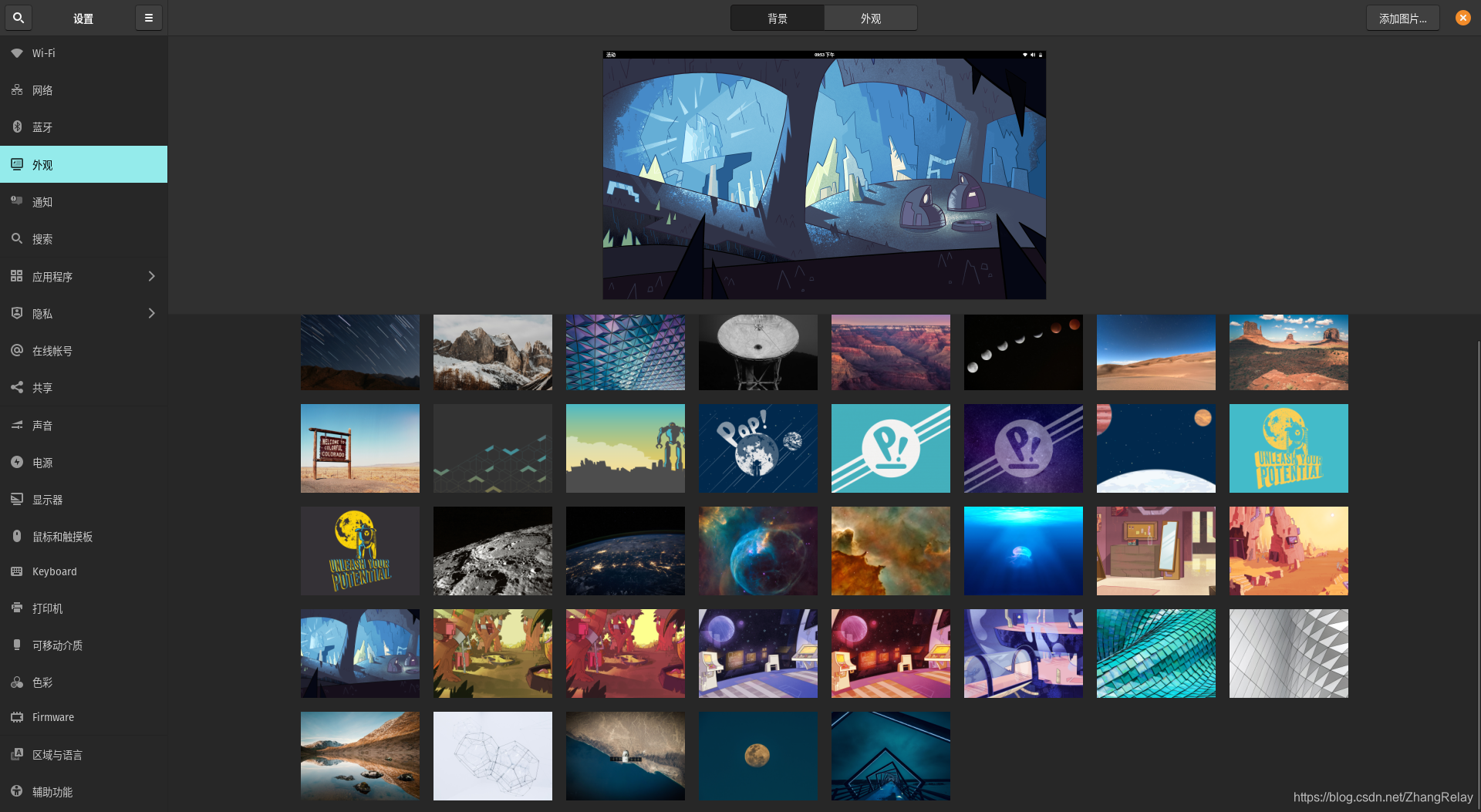Select the dodecahedron sketch wallpaper

coord(493,756)
